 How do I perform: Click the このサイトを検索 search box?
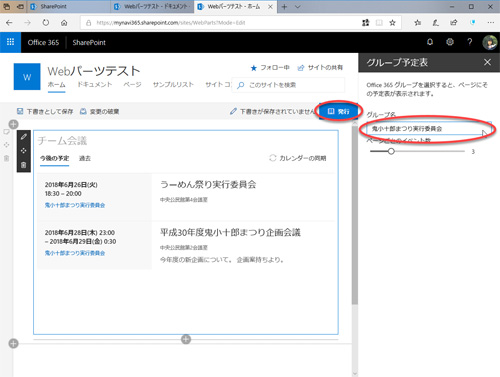(x=288, y=85)
